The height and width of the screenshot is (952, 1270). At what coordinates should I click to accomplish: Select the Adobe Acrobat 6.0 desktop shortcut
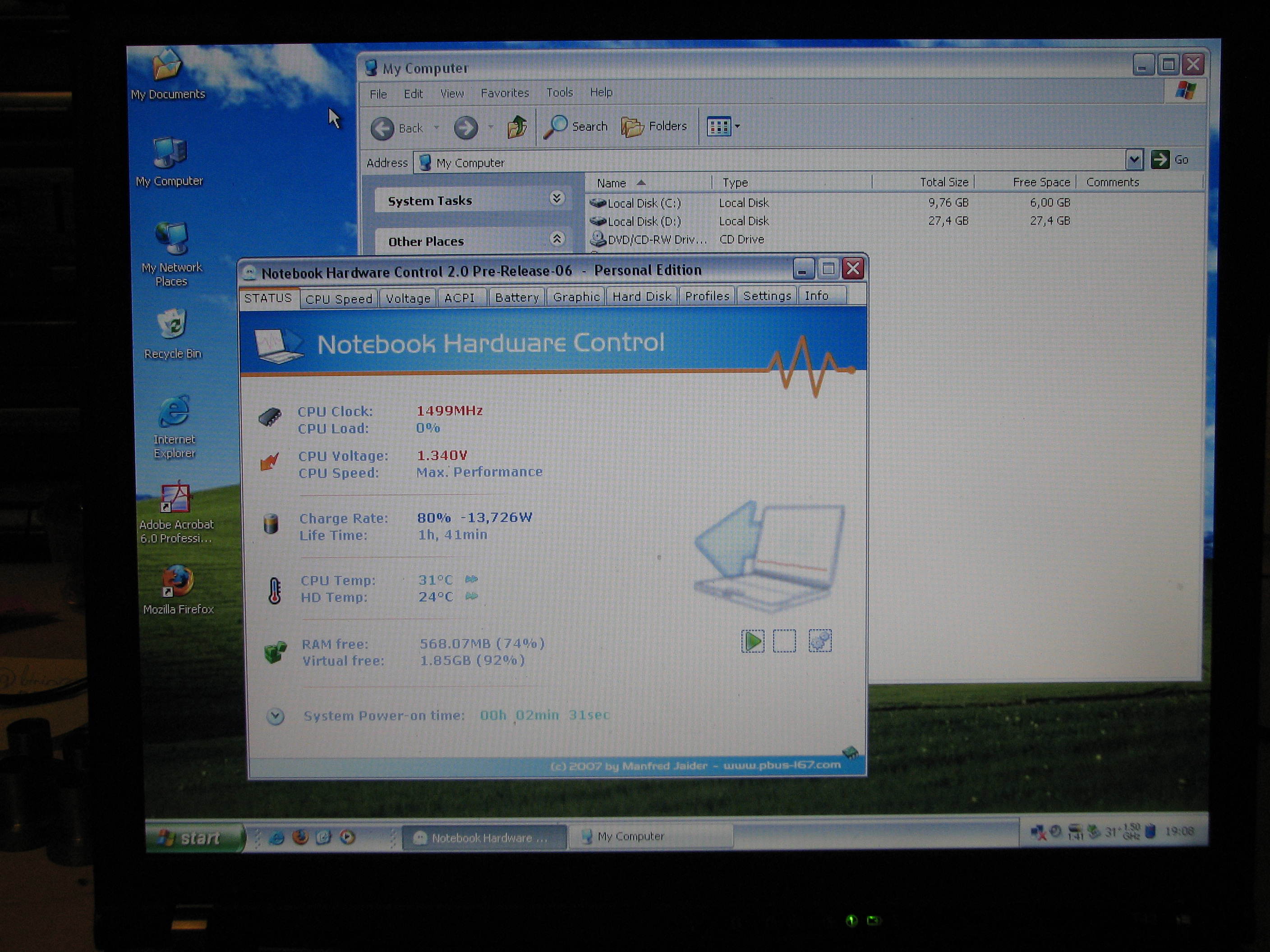[176, 513]
